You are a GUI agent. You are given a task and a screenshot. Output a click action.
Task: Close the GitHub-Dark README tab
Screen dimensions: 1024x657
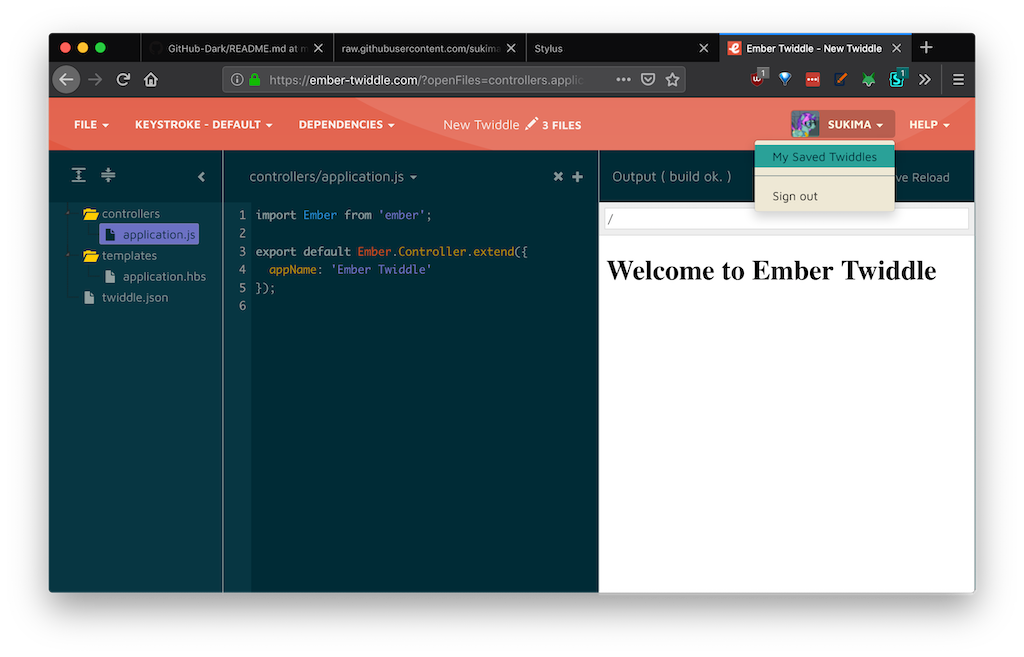tap(318, 48)
